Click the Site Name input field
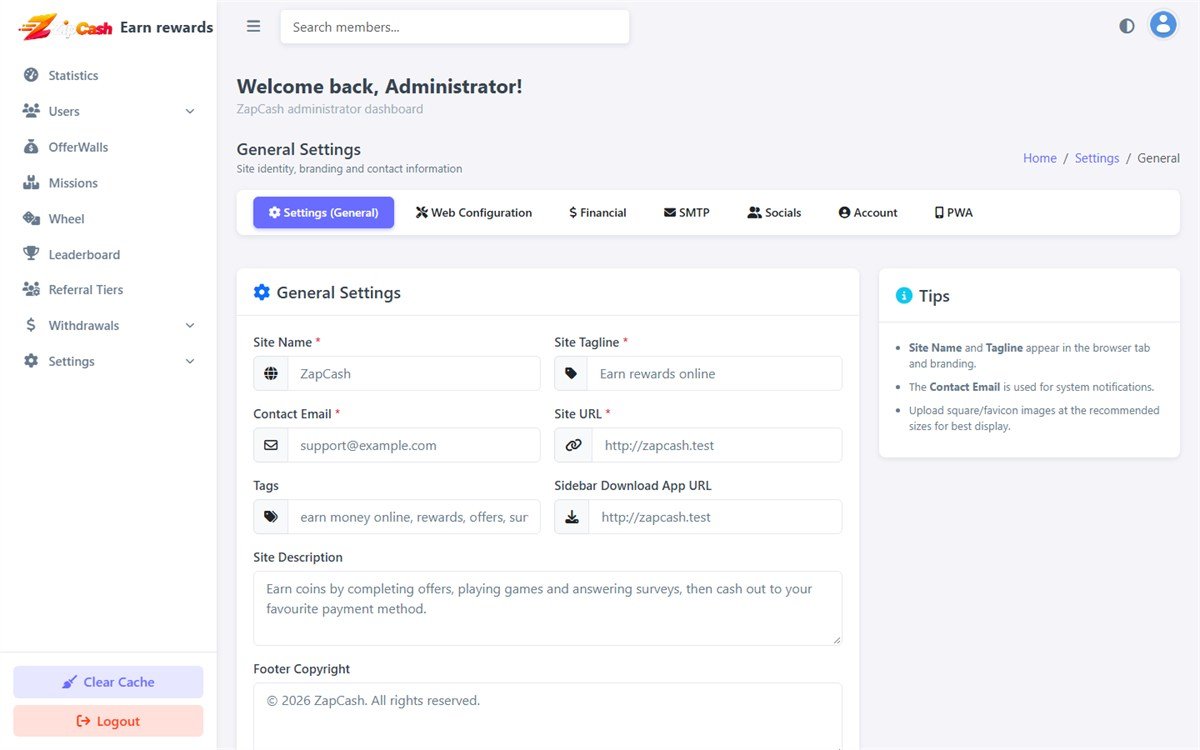 tap(414, 373)
